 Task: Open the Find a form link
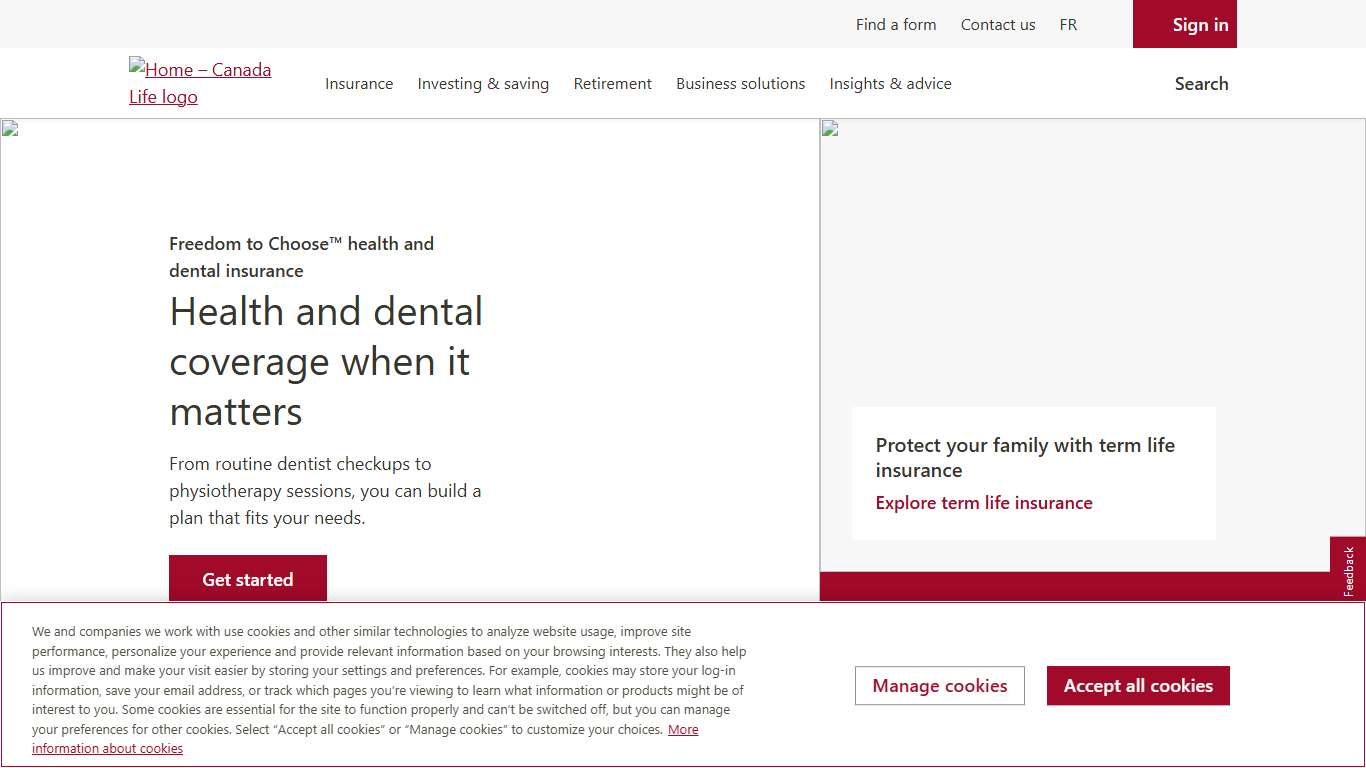pyautogui.click(x=896, y=25)
